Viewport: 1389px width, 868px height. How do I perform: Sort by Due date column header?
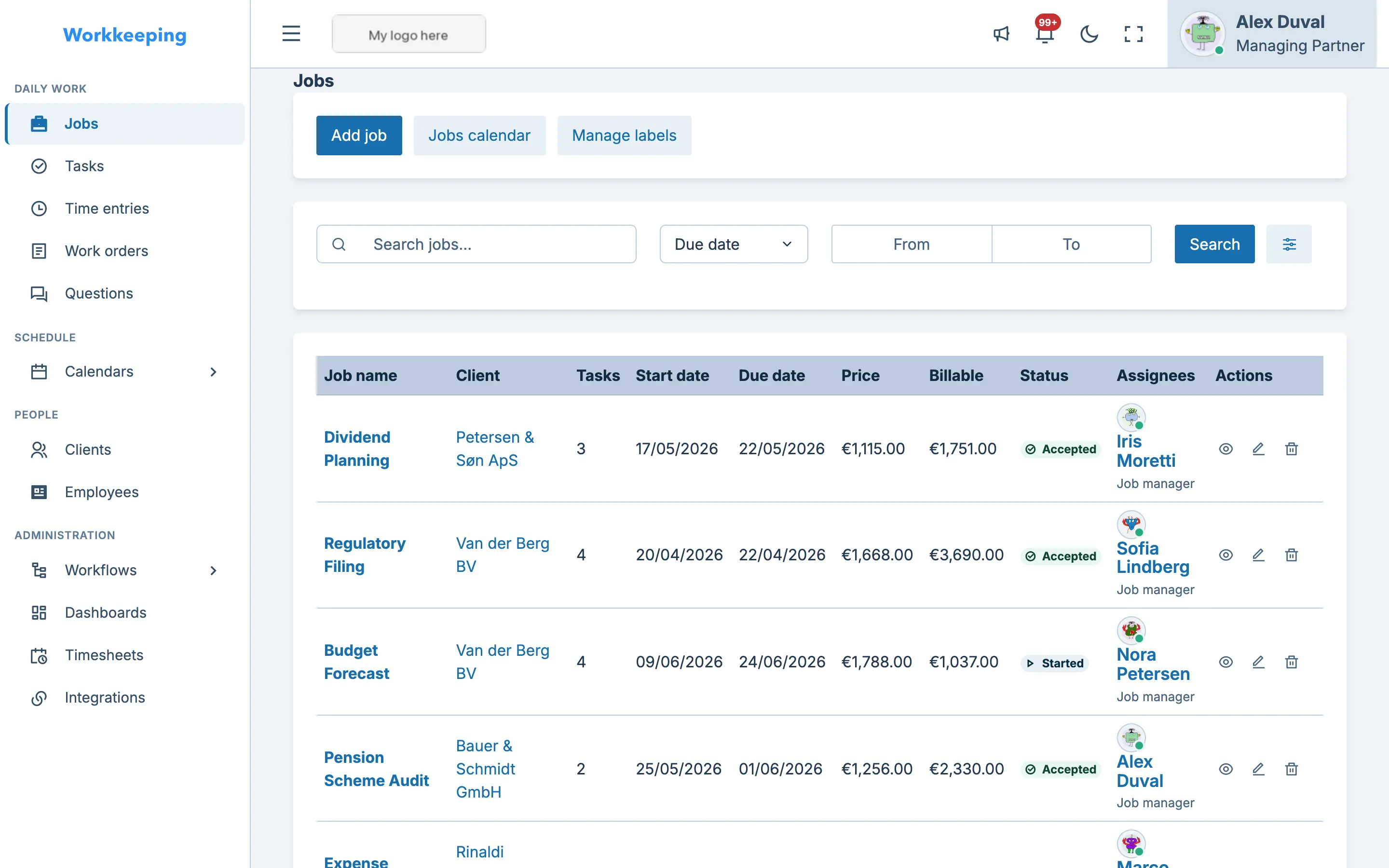(771, 376)
